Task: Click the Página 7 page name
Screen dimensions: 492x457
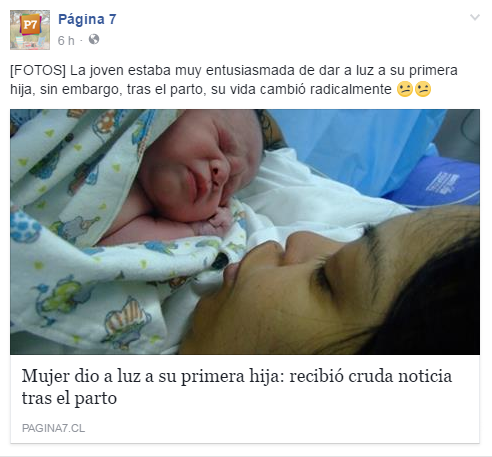Action: [x=87, y=20]
